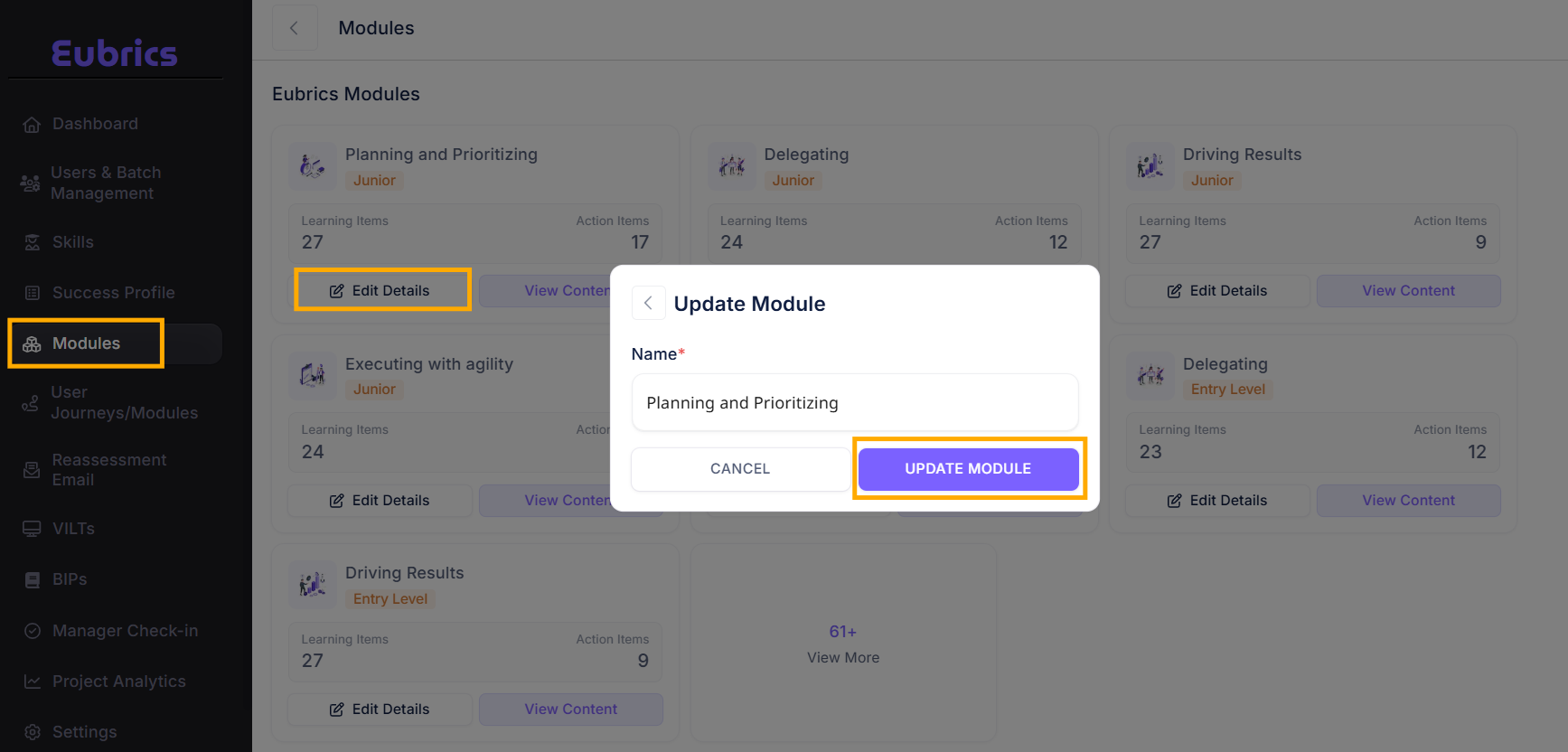Click the module Name input field

(x=854, y=403)
